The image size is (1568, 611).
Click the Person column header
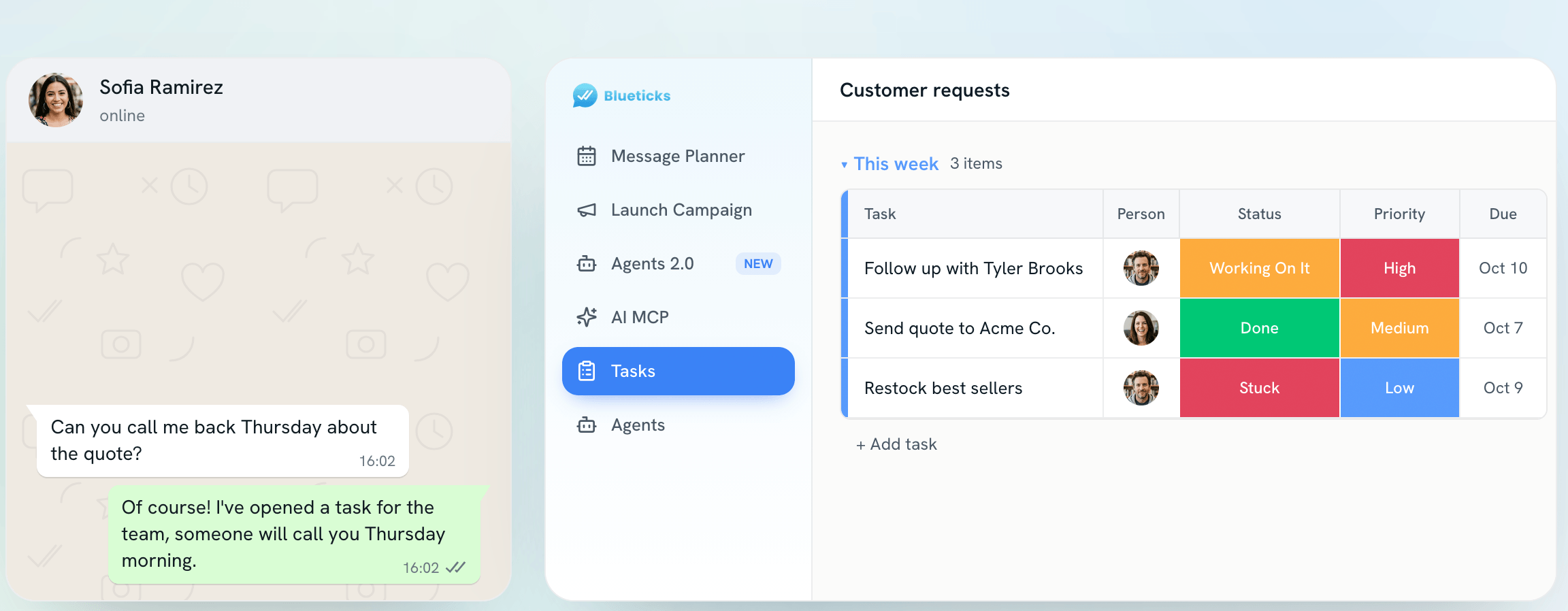(x=1141, y=214)
